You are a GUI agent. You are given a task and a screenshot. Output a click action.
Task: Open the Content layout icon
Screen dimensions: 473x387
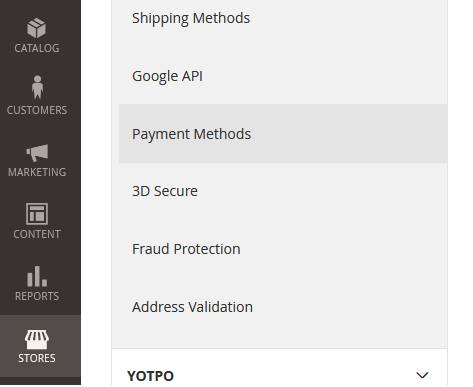(37, 214)
